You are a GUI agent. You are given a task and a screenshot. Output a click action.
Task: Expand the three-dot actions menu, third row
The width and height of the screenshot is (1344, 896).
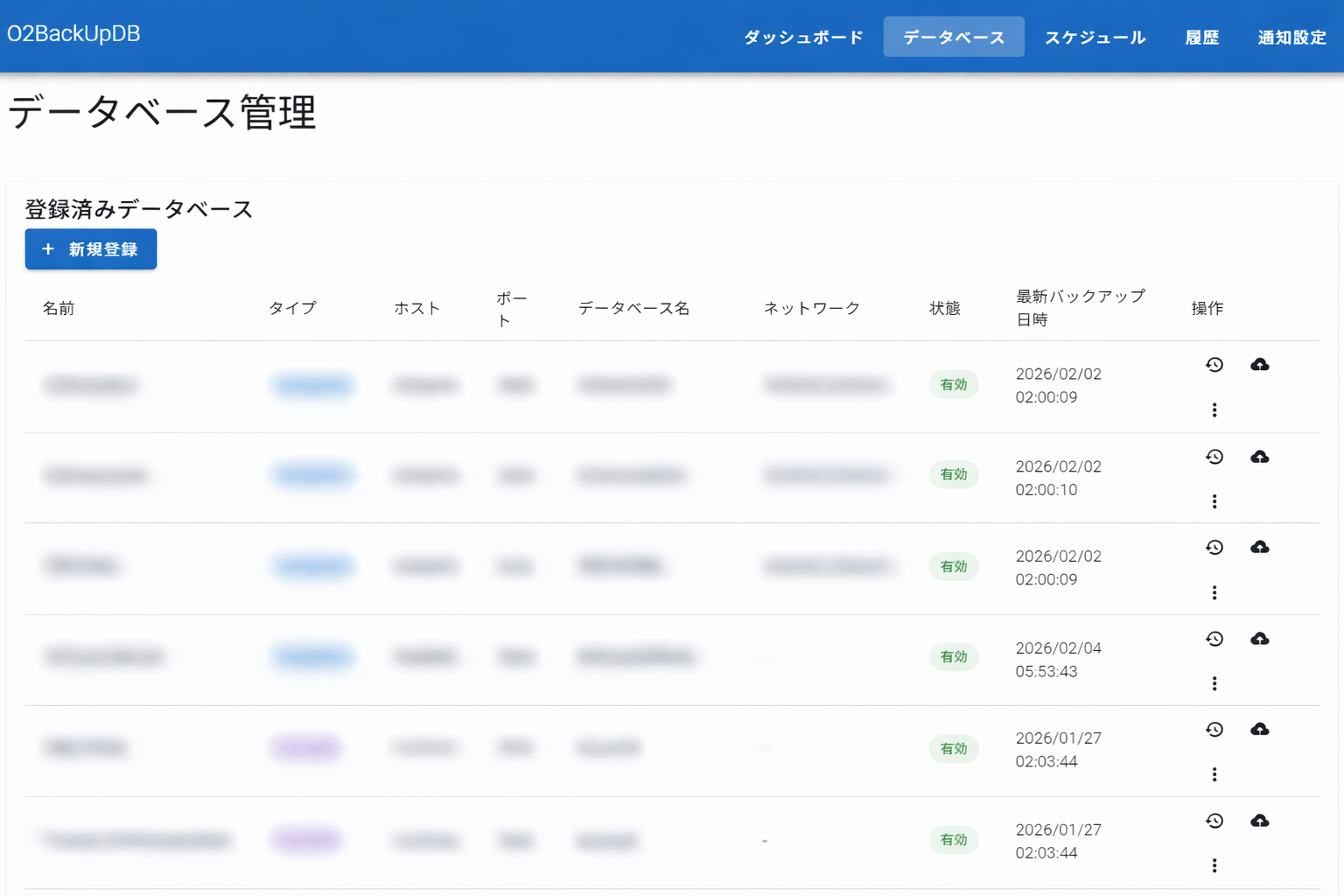tap(1214, 592)
